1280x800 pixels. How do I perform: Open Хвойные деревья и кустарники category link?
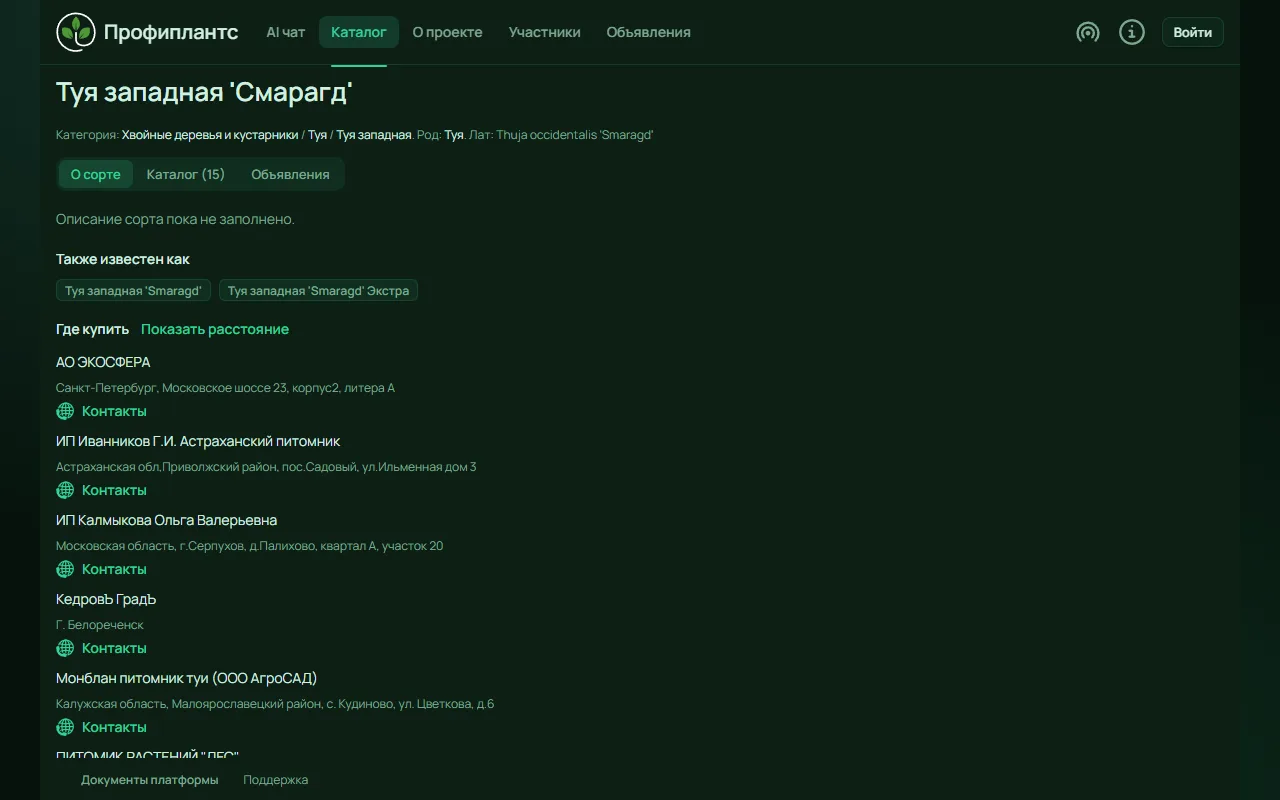click(210, 134)
